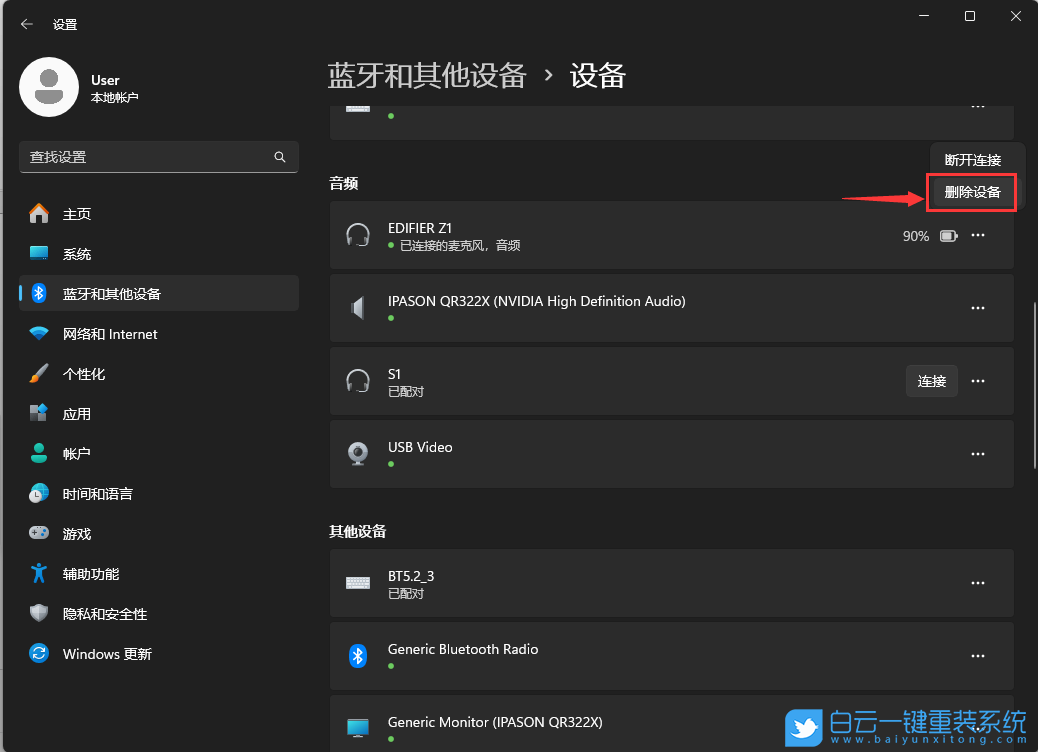Open more options for Generic Bluetooth Radio
This screenshot has height=752, width=1038.
click(x=978, y=656)
